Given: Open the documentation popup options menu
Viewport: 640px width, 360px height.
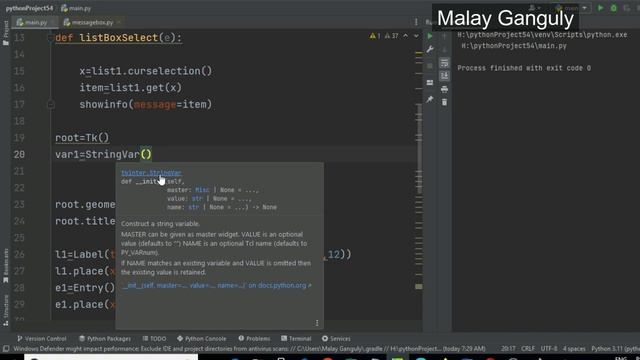Looking at the screenshot, I should (x=317, y=323).
